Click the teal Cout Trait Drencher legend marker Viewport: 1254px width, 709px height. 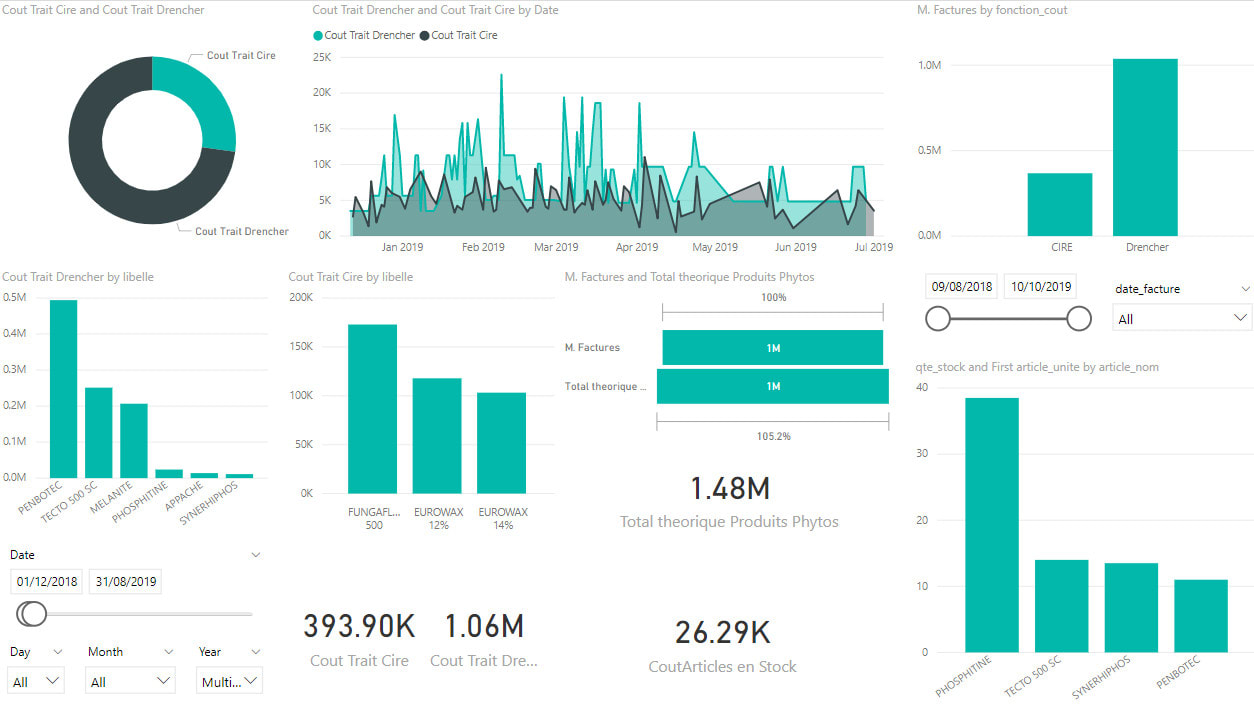coord(319,35)
